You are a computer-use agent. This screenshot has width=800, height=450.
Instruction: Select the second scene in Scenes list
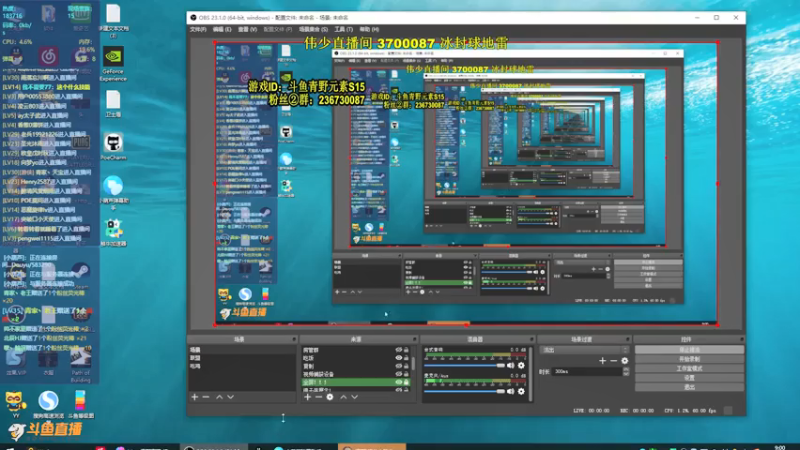click(242, 358)
